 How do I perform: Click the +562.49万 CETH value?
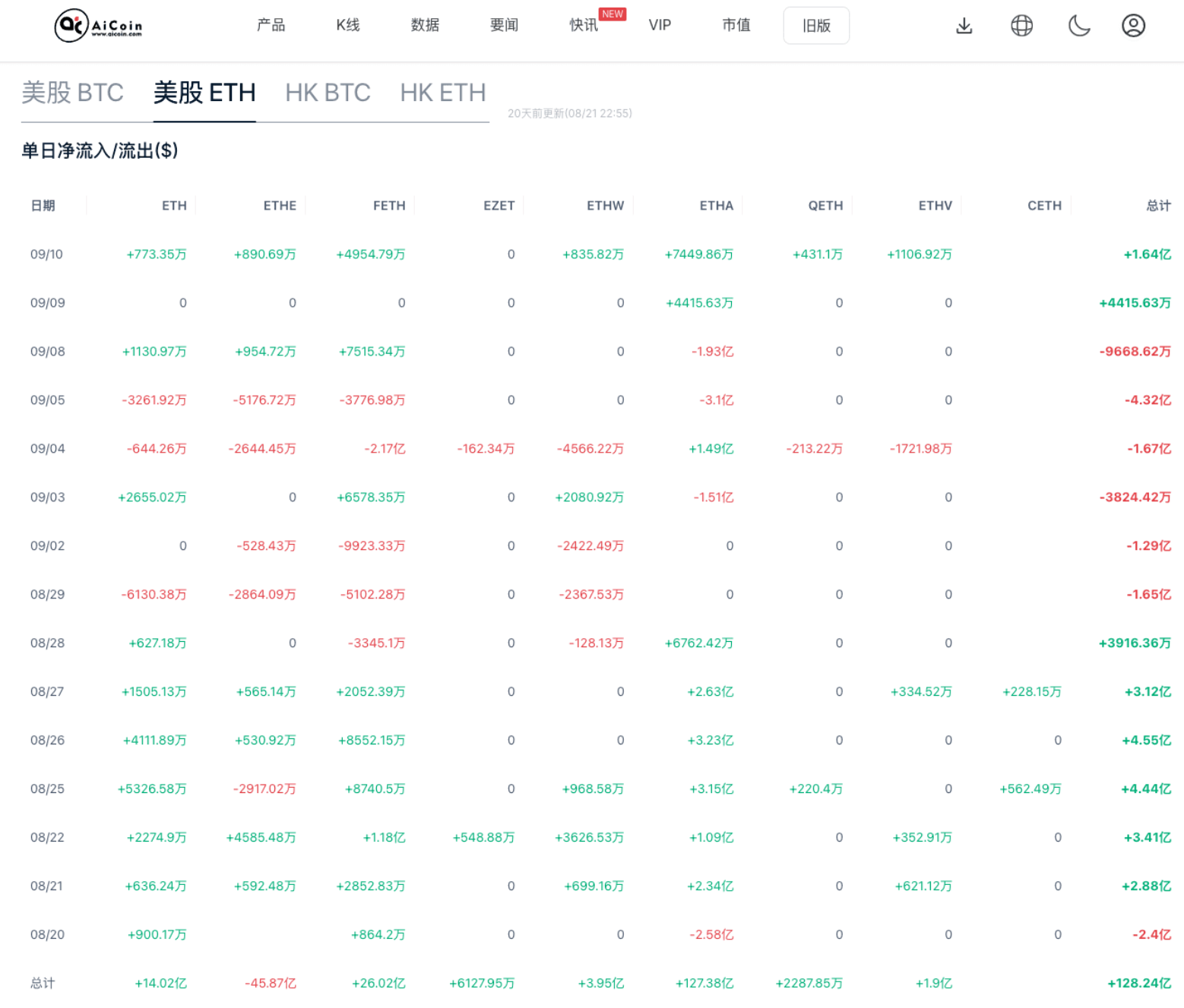1030,789
